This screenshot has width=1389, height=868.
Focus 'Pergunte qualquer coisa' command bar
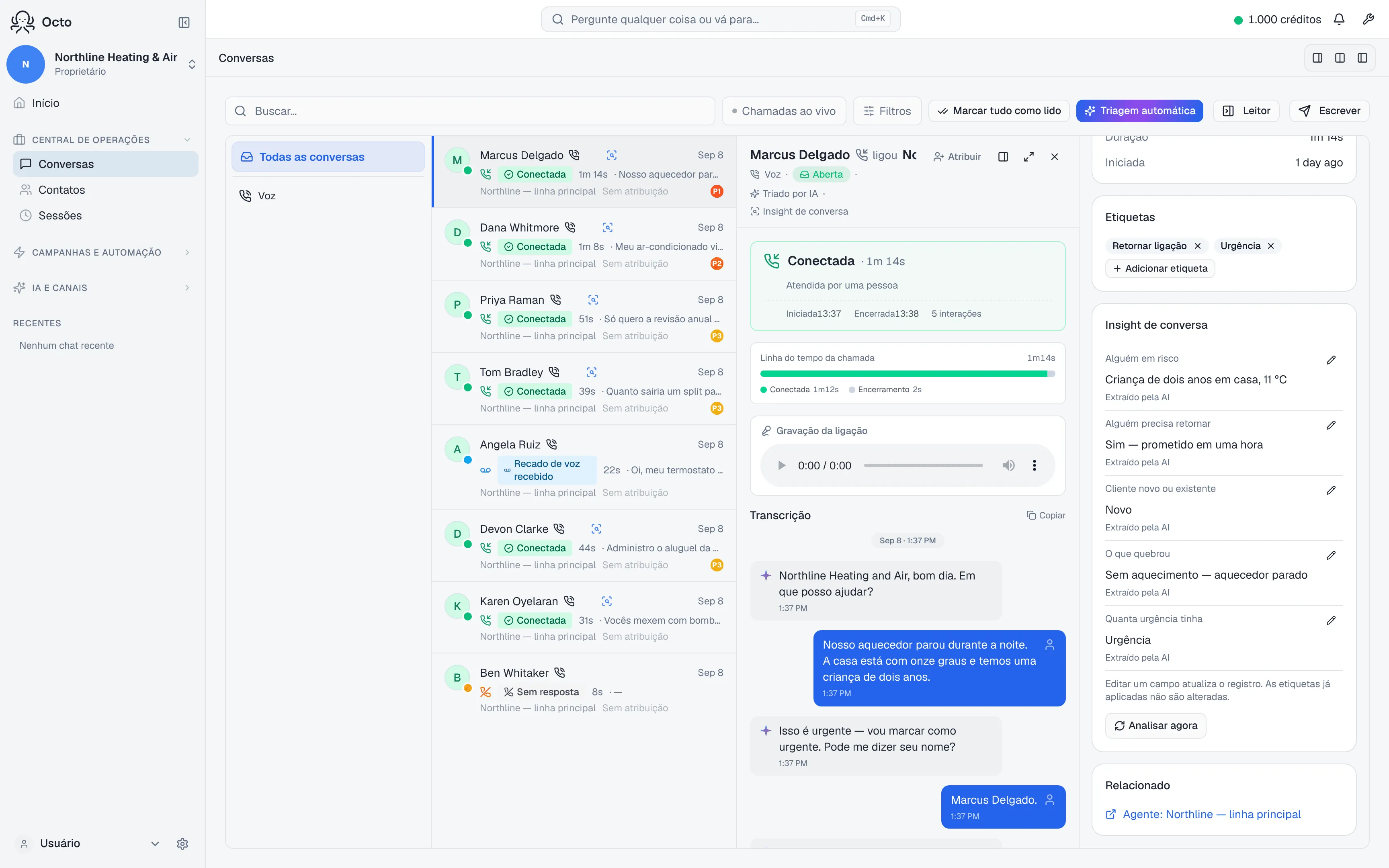(x=720, y=20)
